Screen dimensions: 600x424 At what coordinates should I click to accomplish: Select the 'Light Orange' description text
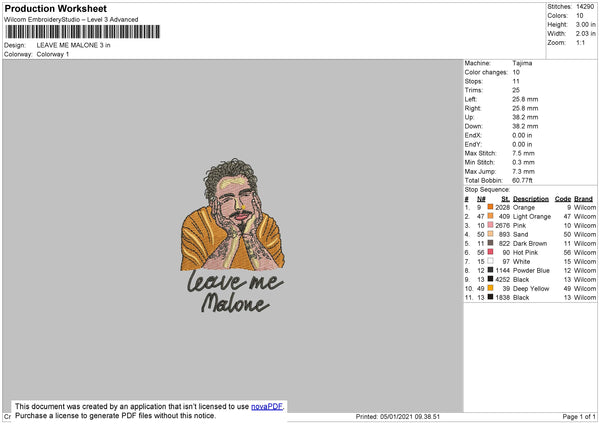point(532,217)
